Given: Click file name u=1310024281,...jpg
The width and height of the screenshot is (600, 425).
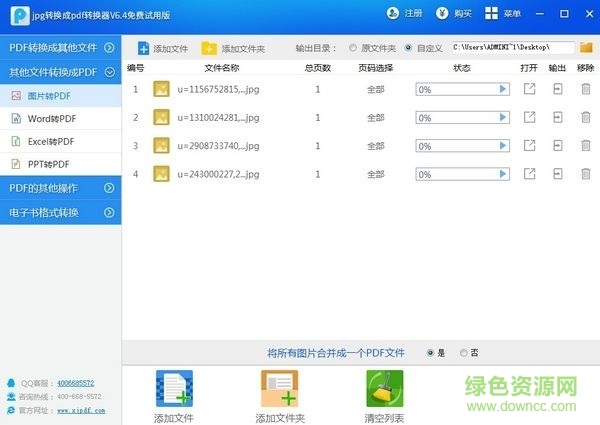Looking at the screenshot, I should click(x=218, y=117).
